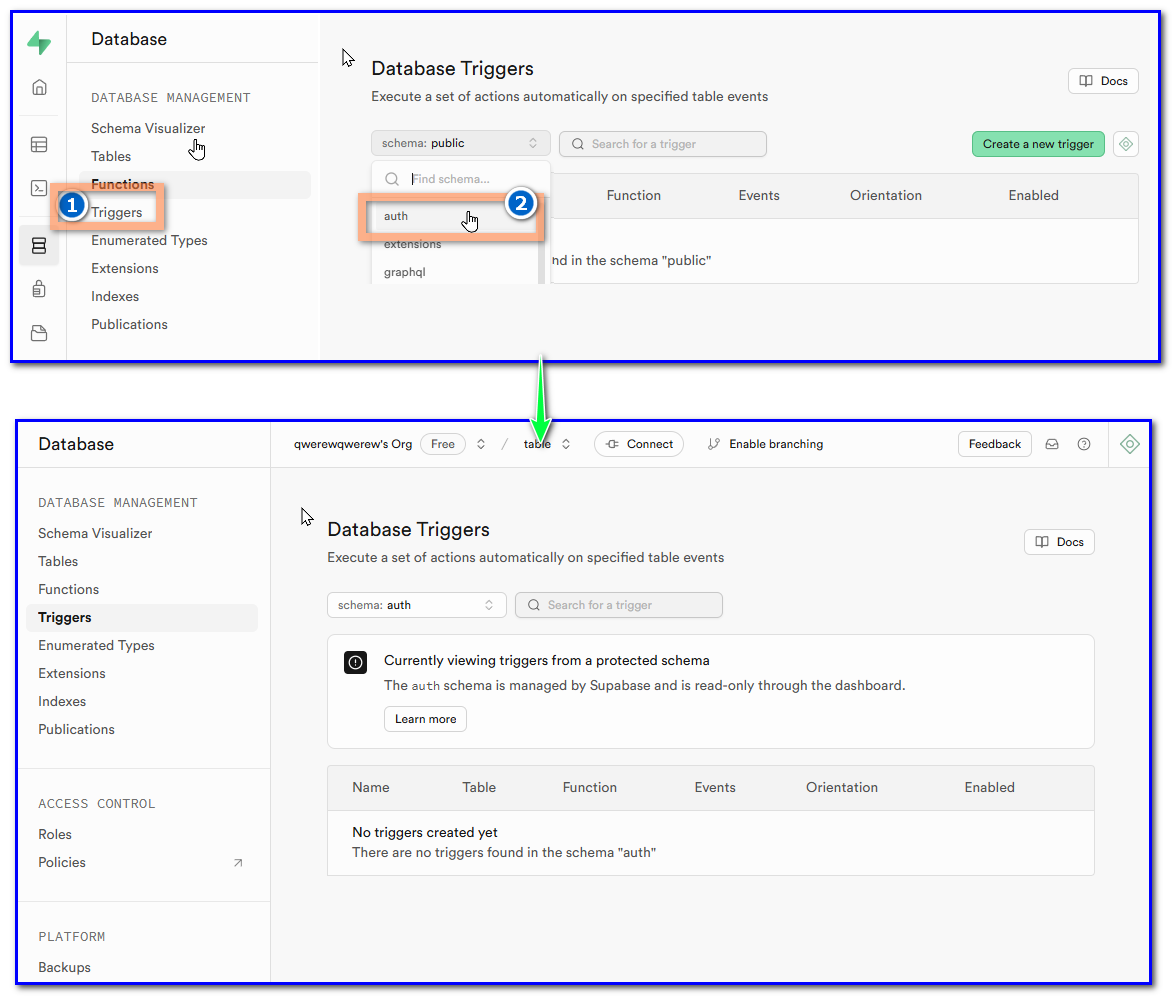Click the Create a new trigger button
The image size is (1172, 1004).
1038,144
